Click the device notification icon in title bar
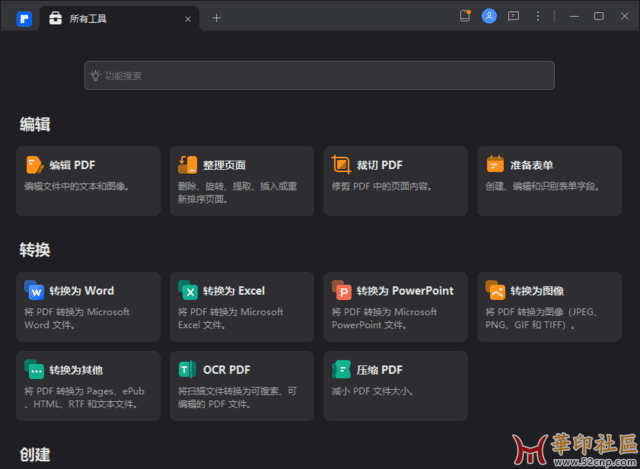Viewport: 640px width, 469px height. point(465,16)
